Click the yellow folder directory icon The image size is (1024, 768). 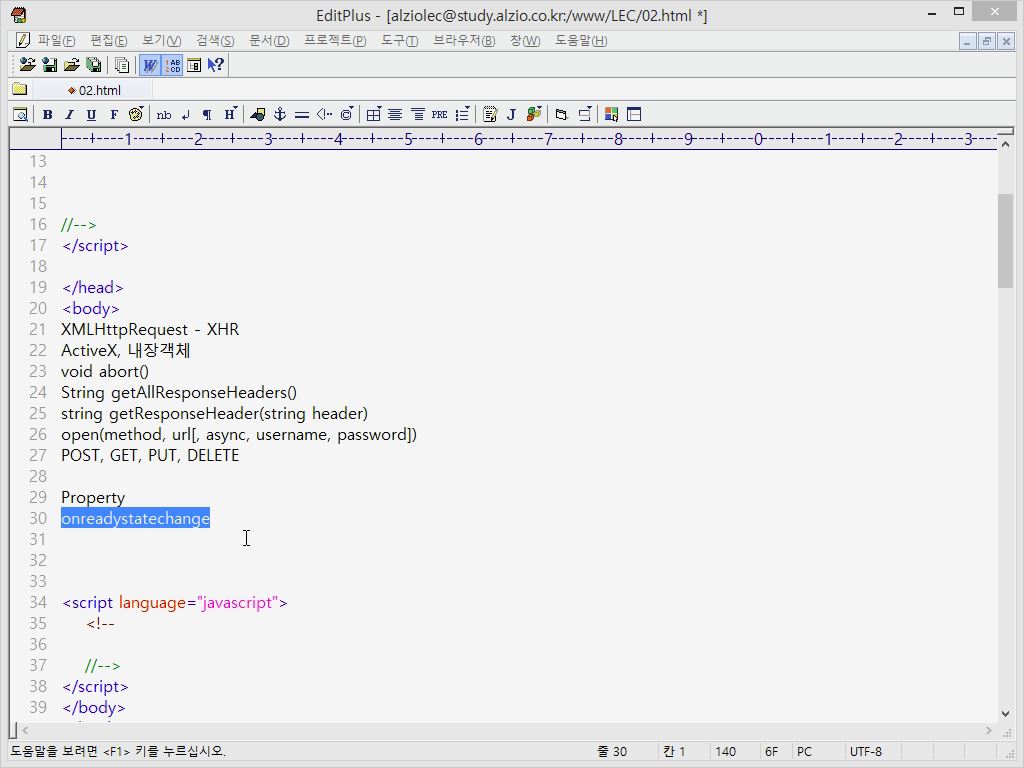(x=20, y=89)
